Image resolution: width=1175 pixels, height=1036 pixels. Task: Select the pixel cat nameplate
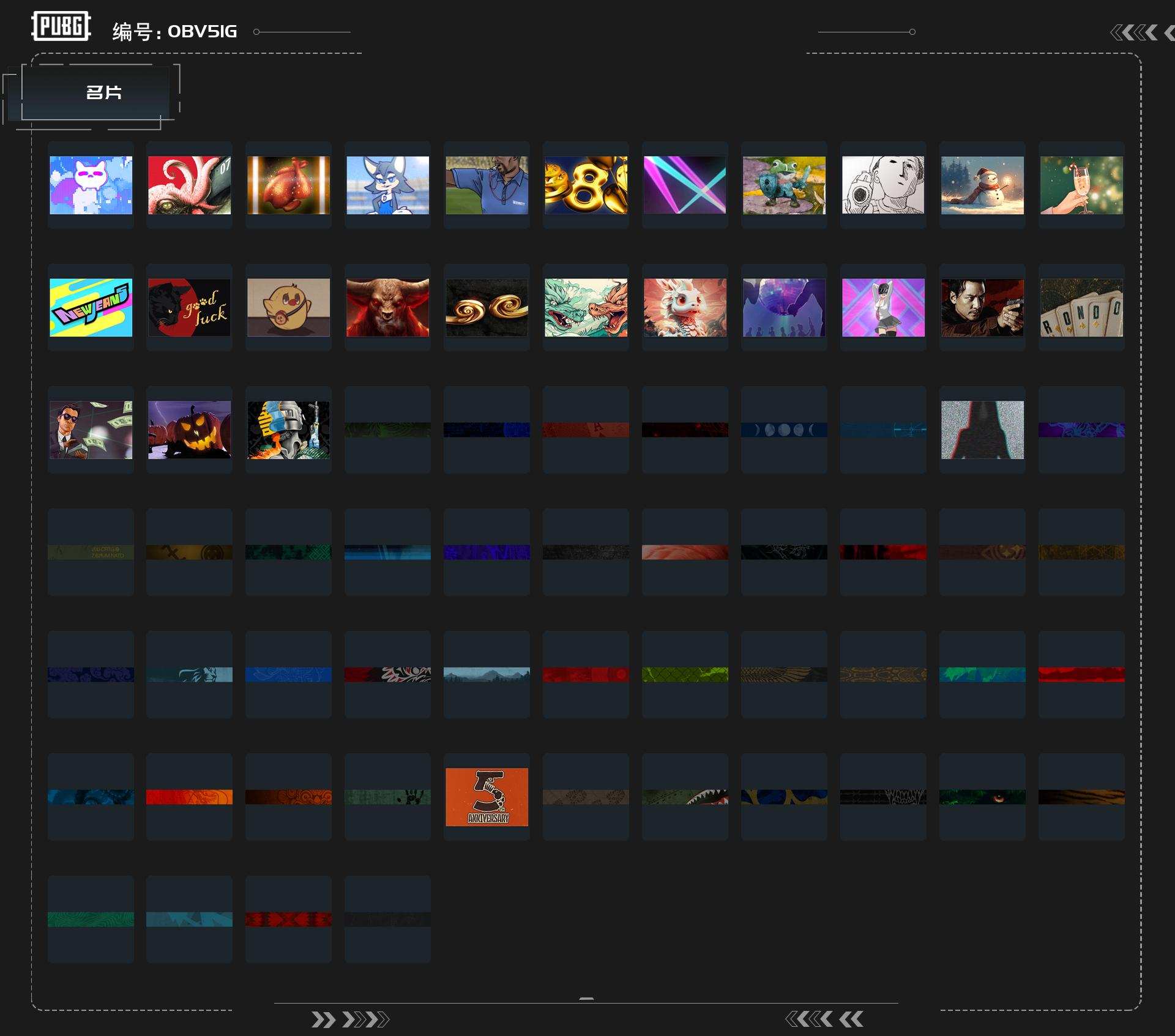(91, 185)
